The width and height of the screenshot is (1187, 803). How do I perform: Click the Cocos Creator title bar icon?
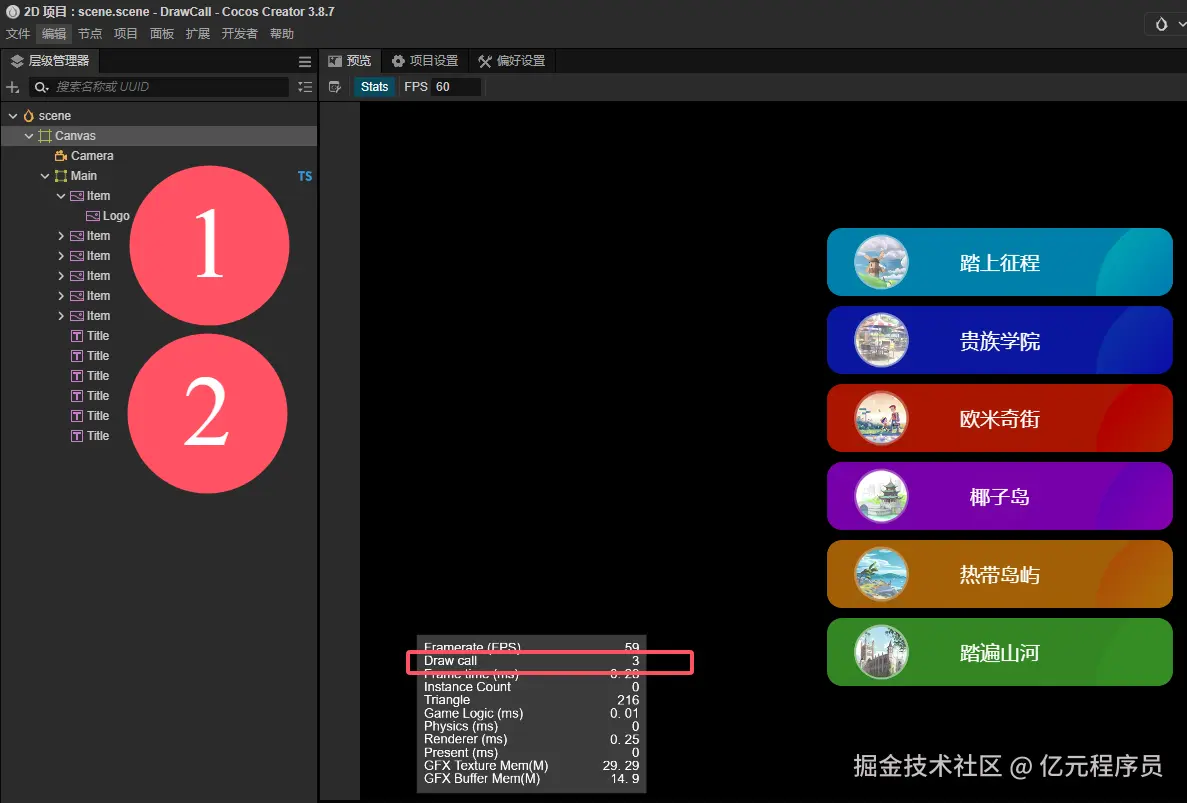(x=12, y=12)
